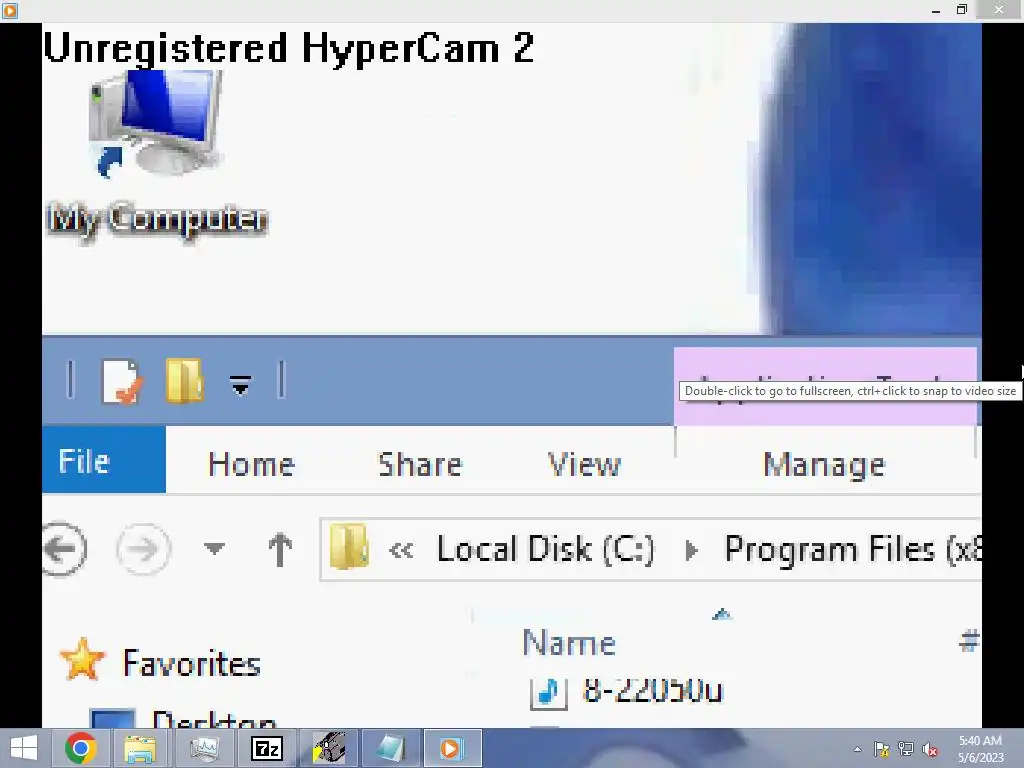The height and width of the screenshot is (768, 1024).
Task: Click the muted volume tray icon
Action: tap(930, 749)
